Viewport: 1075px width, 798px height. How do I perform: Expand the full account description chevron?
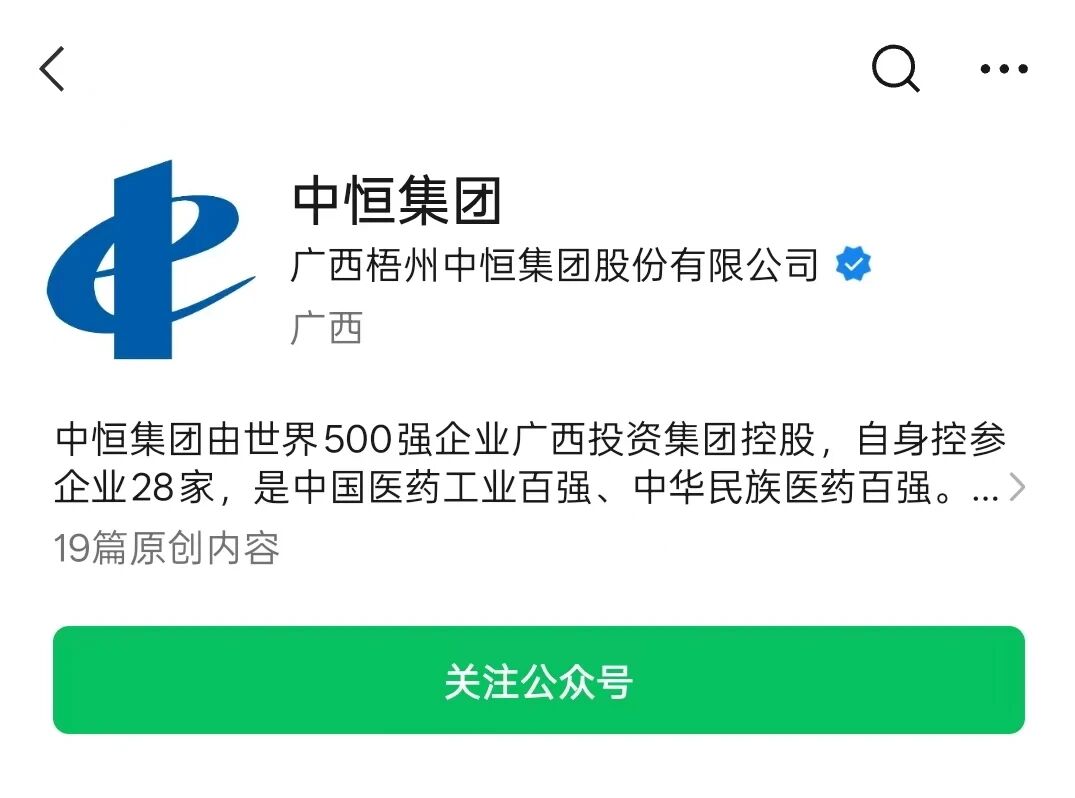(x=1018, y=487)
